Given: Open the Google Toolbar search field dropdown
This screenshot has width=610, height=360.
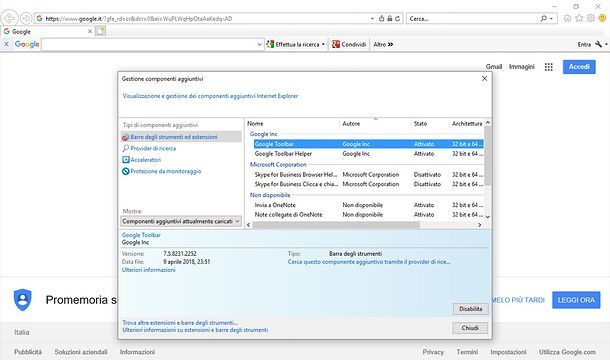Looking at the screenshot, I should tap(259, 44).
